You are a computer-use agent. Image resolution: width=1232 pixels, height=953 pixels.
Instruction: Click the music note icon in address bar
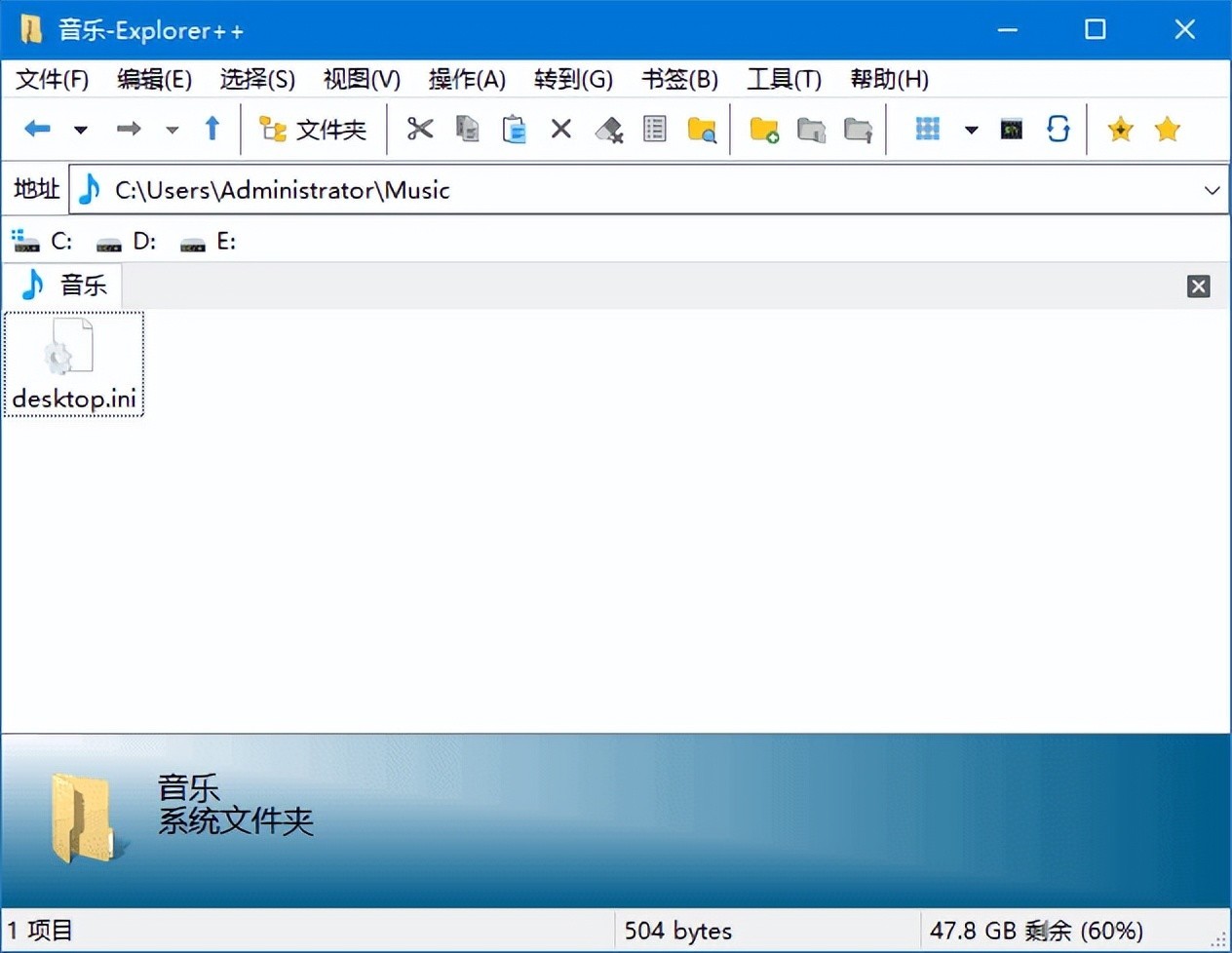90,189
